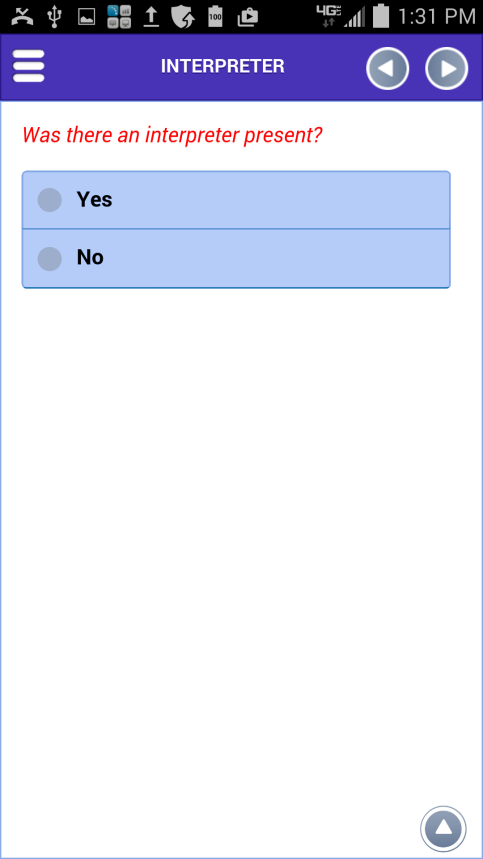Screen dimensions: 483x859
Task: Choose the Yes answer row
Action: coord(236,200)
